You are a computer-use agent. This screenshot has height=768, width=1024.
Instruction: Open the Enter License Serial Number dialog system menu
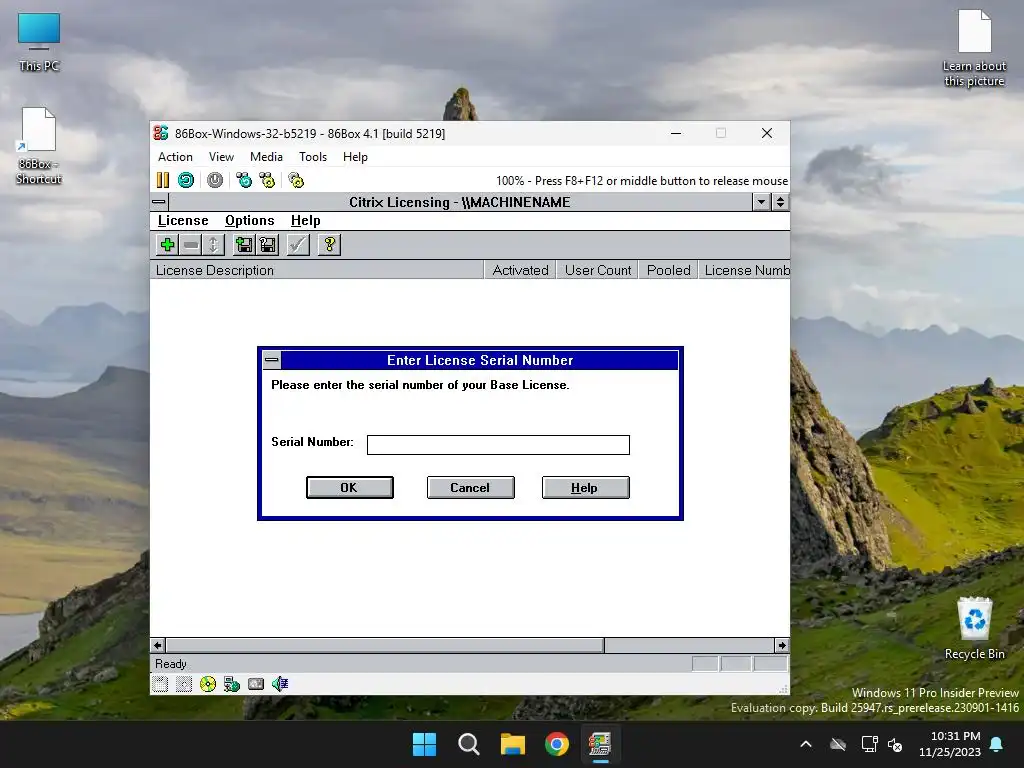272,360
